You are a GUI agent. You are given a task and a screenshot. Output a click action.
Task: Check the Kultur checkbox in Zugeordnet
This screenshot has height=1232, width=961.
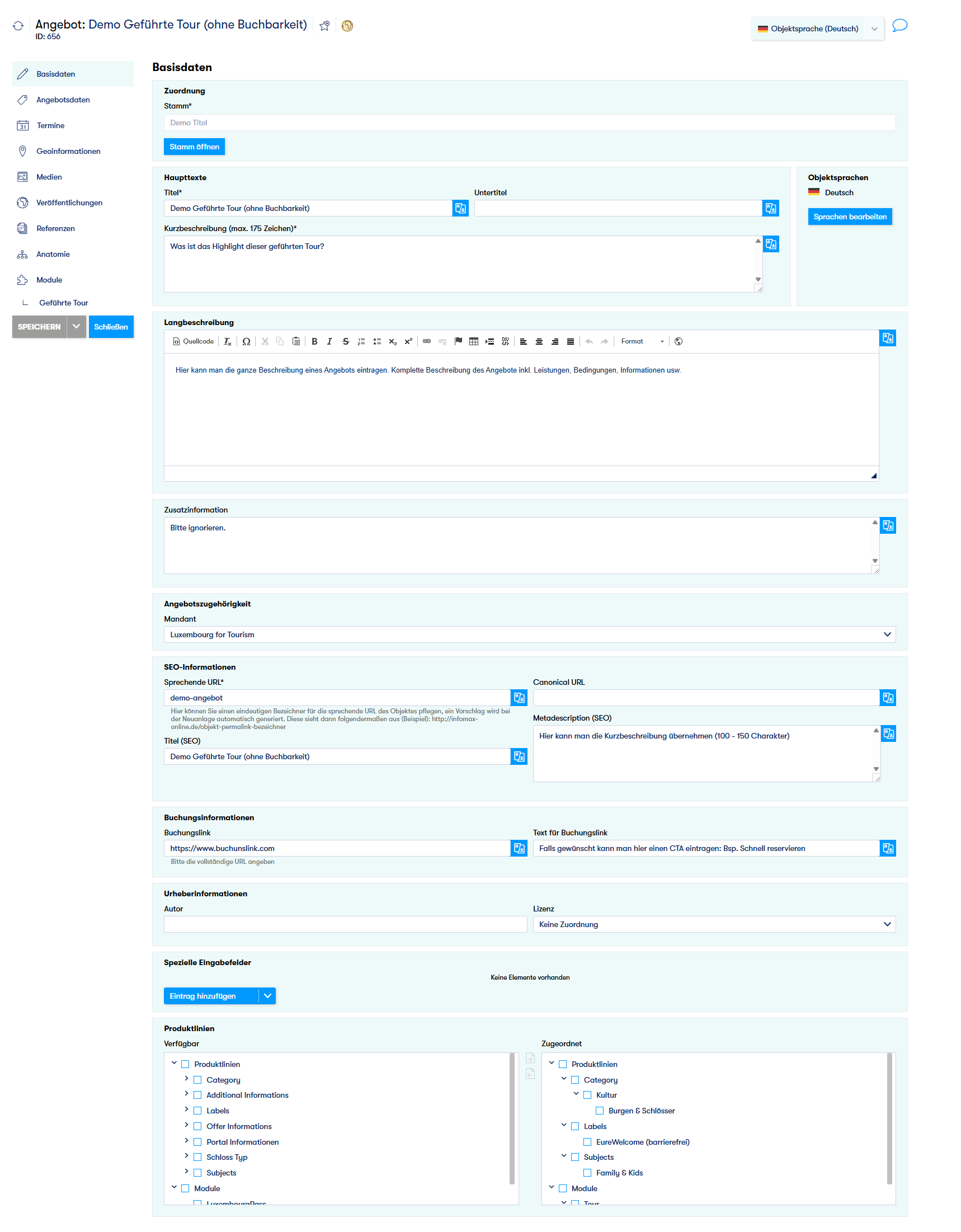pos(588,1095)
